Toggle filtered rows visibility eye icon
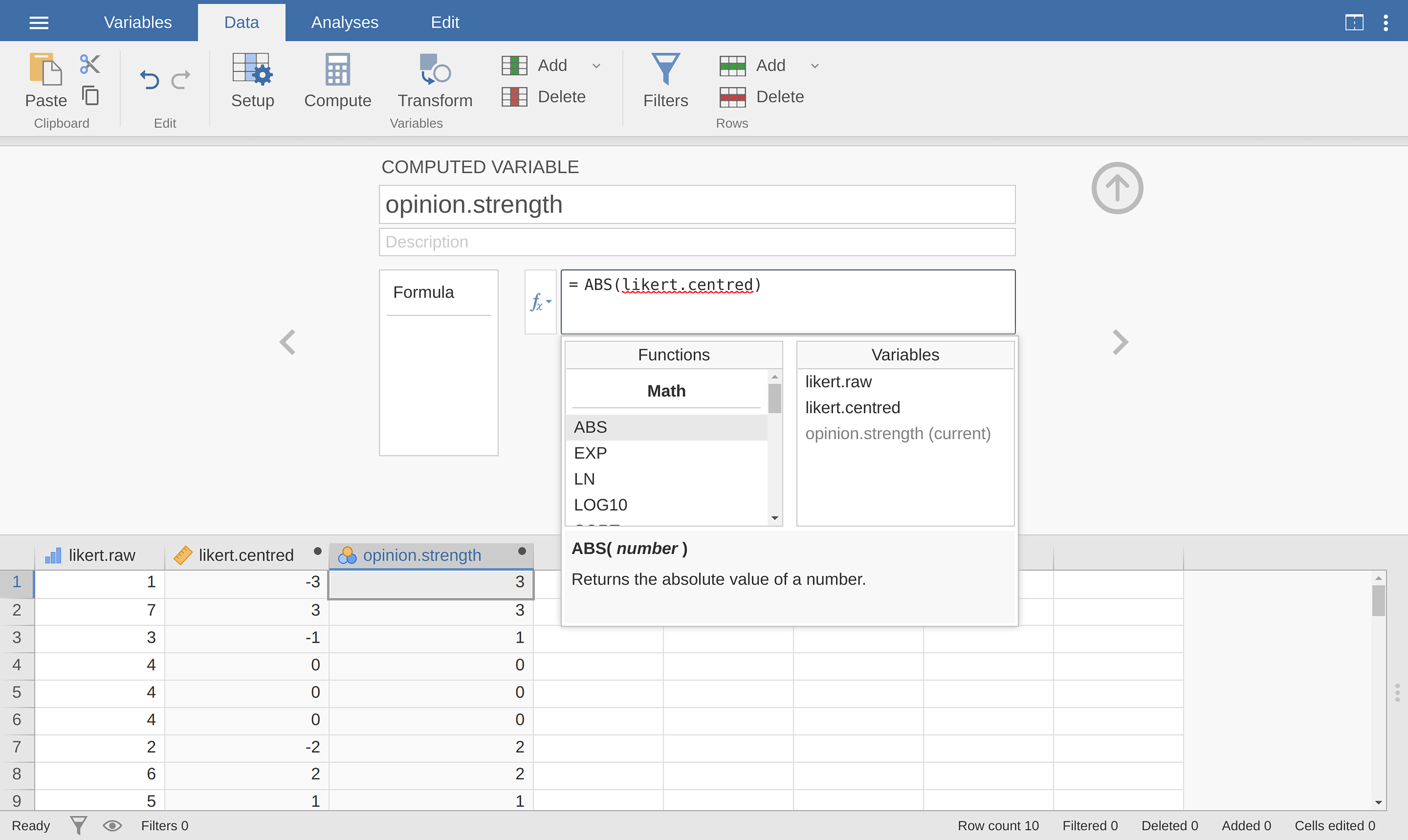Screen dimensions: 1408x840 (x=113, y=826)
